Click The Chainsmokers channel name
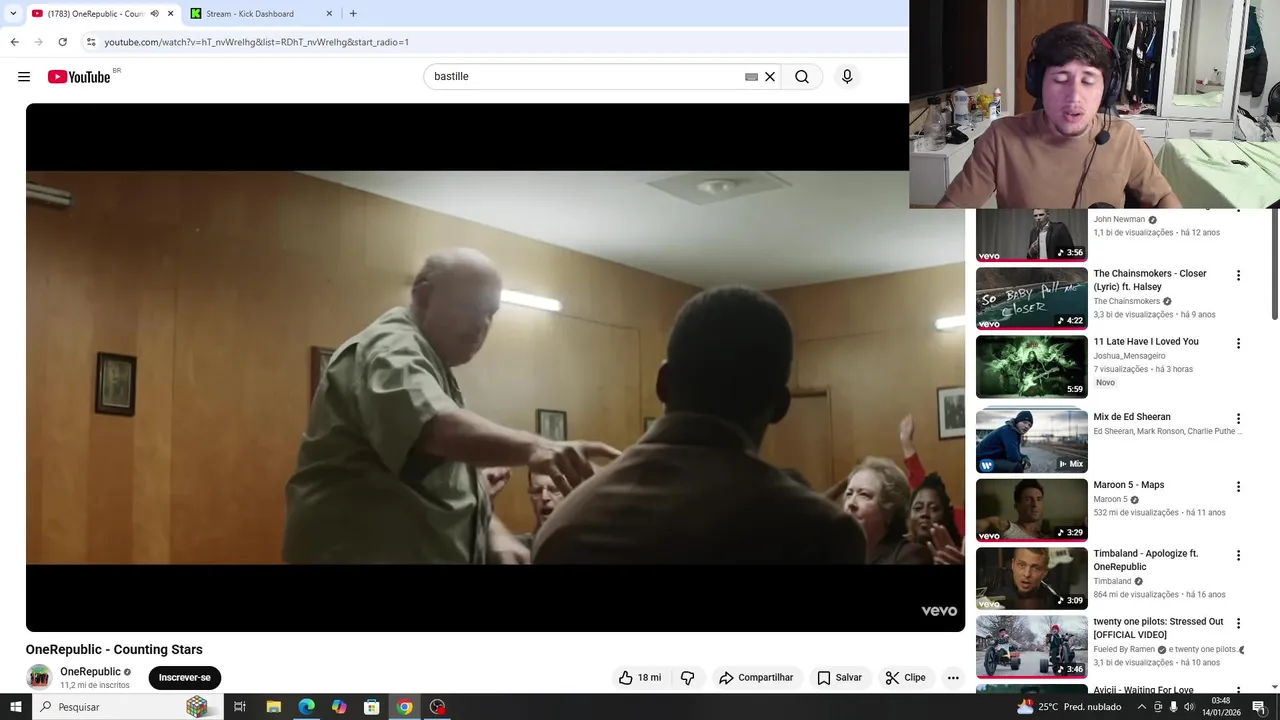Viewport: 1280px width, 720px height. point(1127,301)
